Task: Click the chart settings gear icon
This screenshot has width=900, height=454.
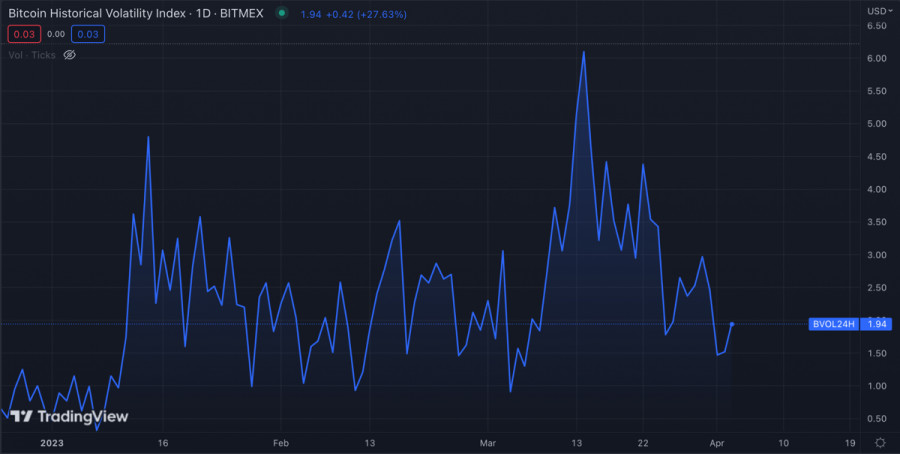Action: coord(879,442)
